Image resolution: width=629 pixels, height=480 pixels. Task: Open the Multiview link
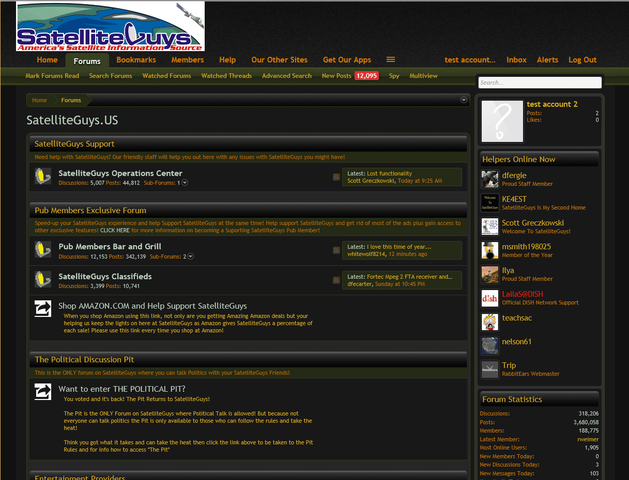click(423, 76)
